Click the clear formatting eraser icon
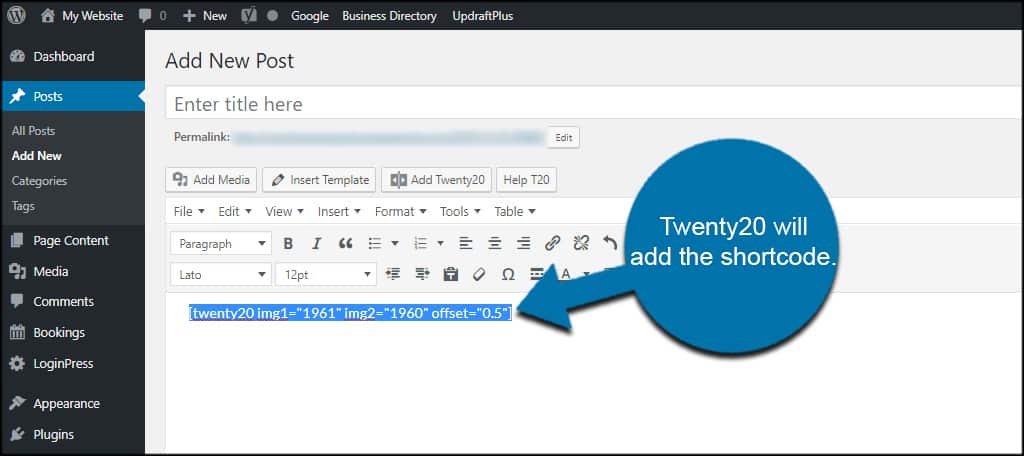This screenshot has width=1024, height=456. 478,274
